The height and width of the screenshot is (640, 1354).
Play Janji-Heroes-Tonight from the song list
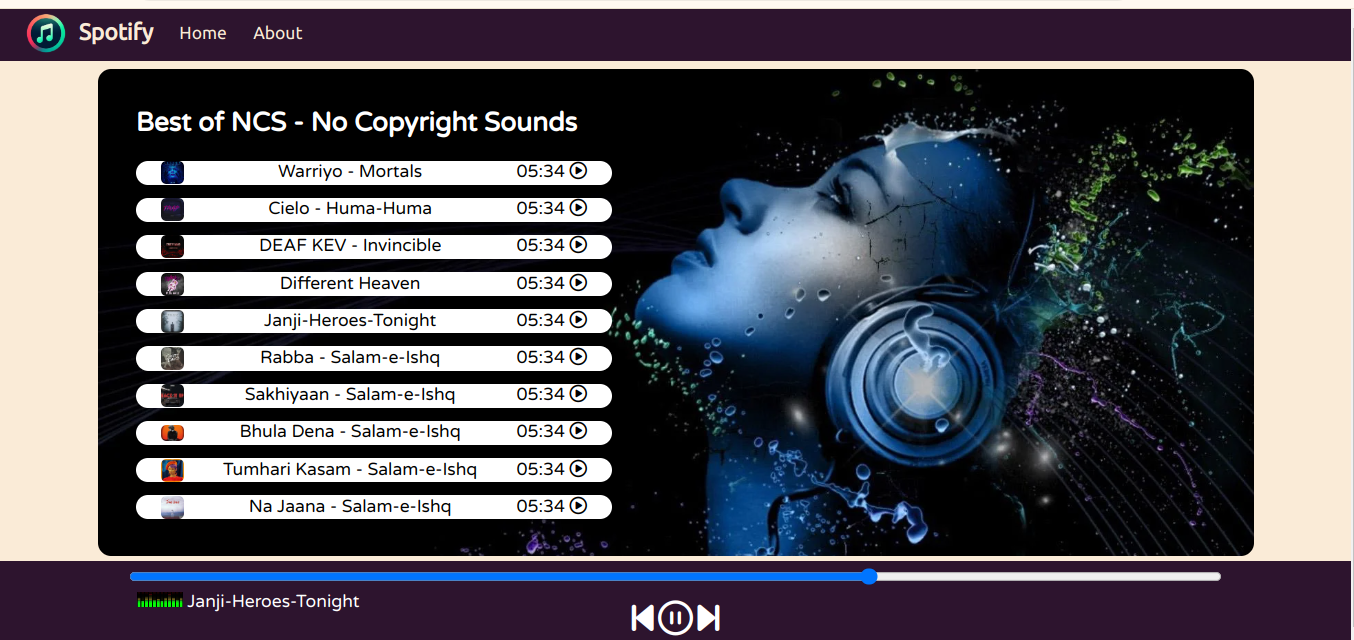click(578, 320)
